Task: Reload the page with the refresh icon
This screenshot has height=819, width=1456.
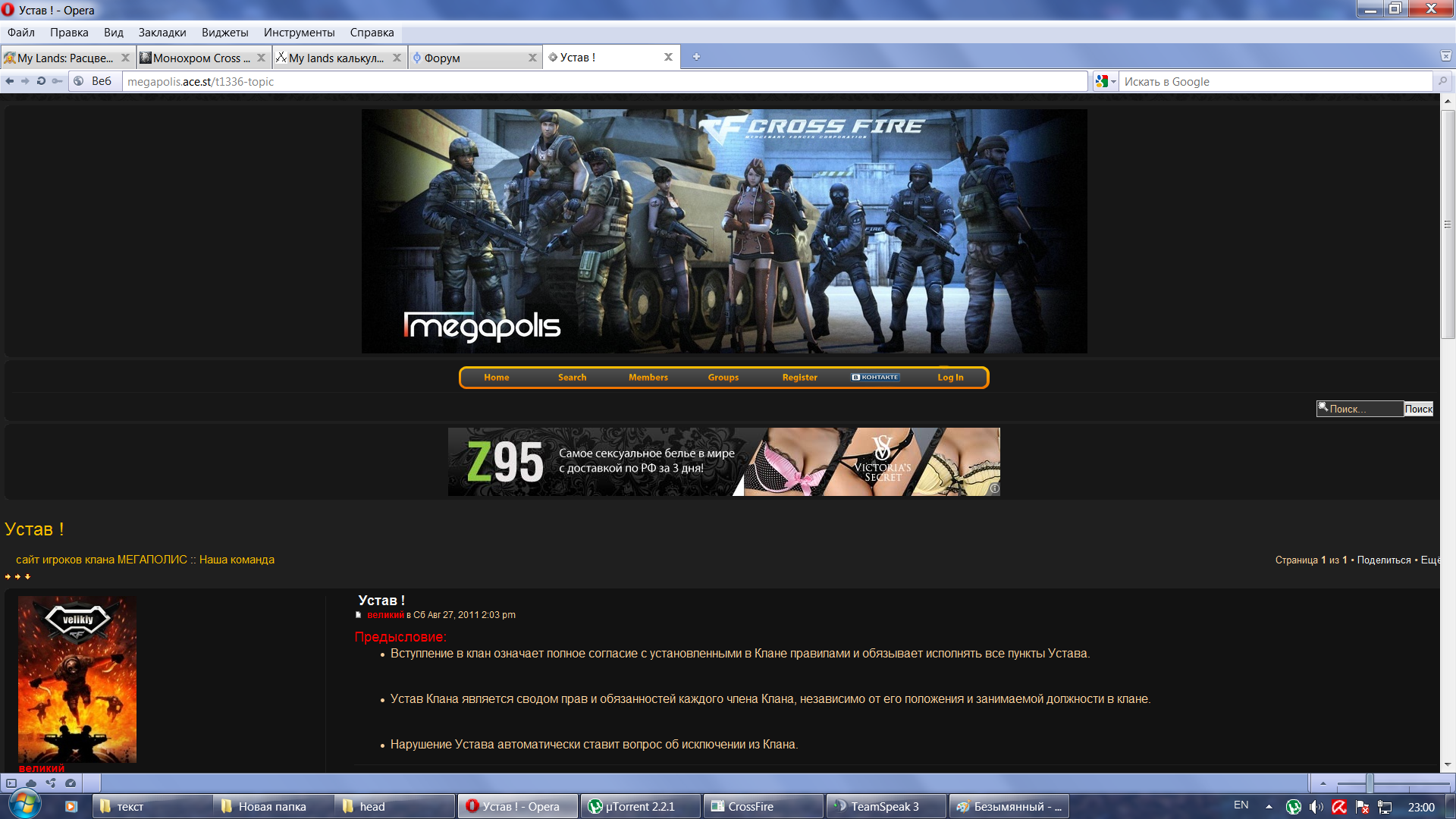Action: tap(41, 81)
